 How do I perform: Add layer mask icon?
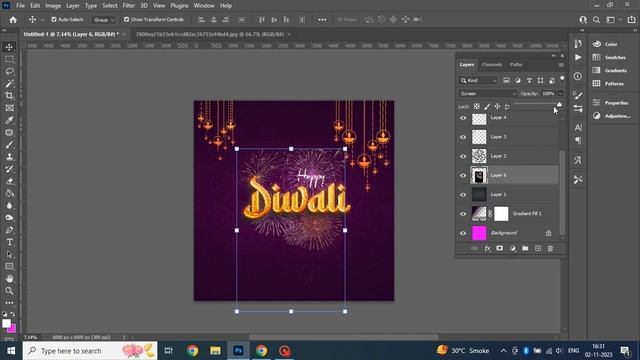click(x=500, y=249)
